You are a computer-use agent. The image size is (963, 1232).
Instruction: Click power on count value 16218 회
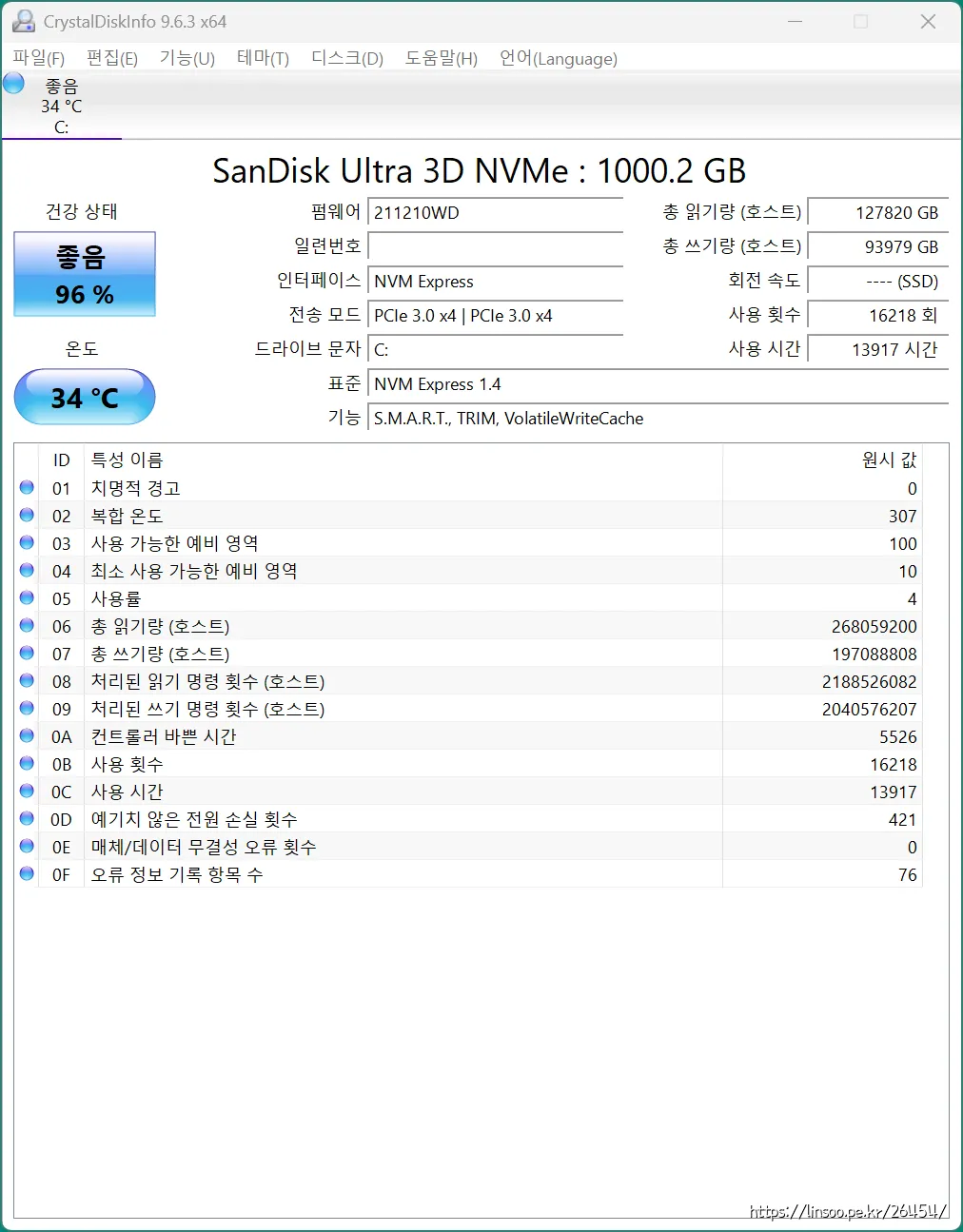click(878, 316)
